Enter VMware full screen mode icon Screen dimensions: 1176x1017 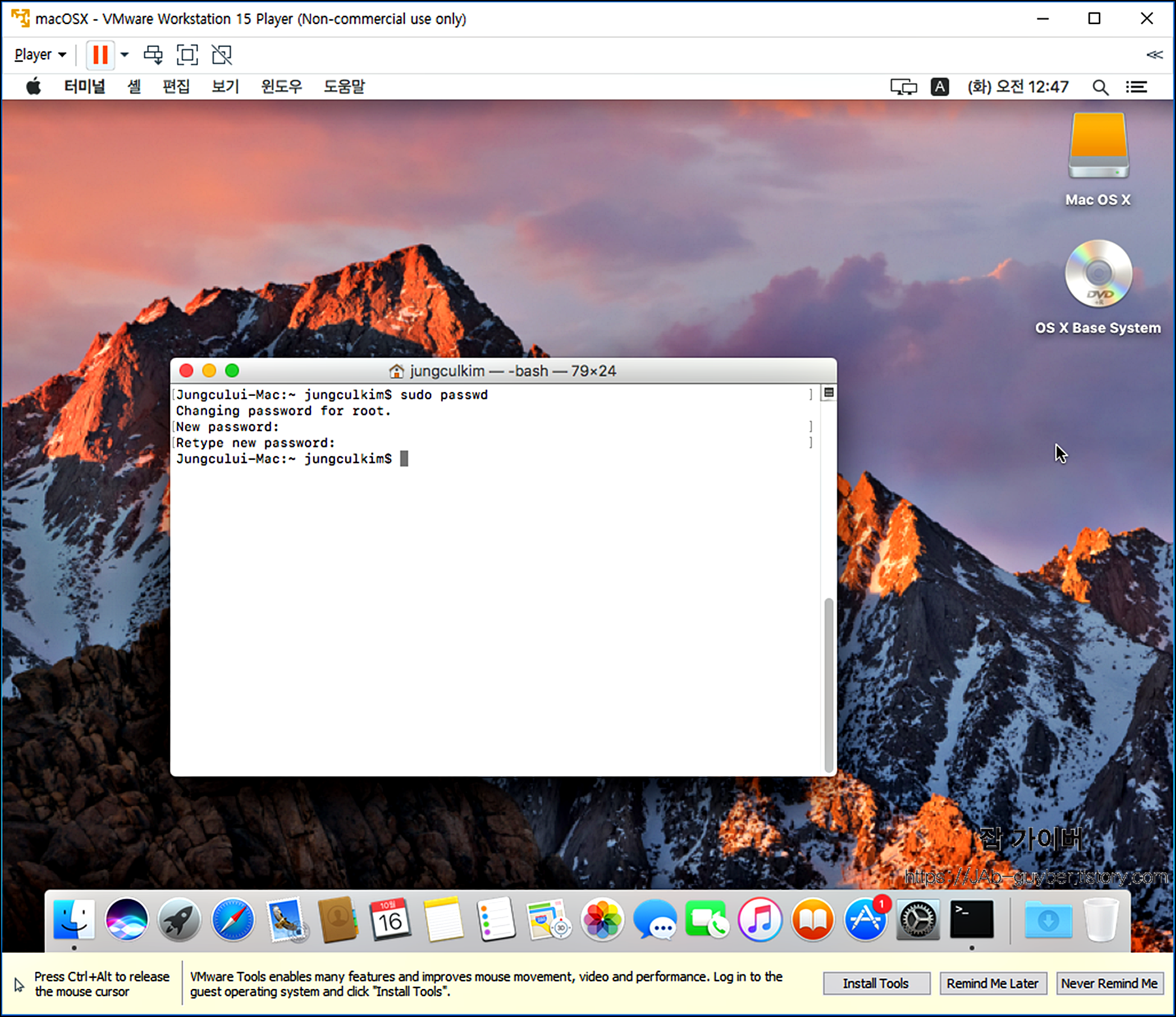point(188,55)
